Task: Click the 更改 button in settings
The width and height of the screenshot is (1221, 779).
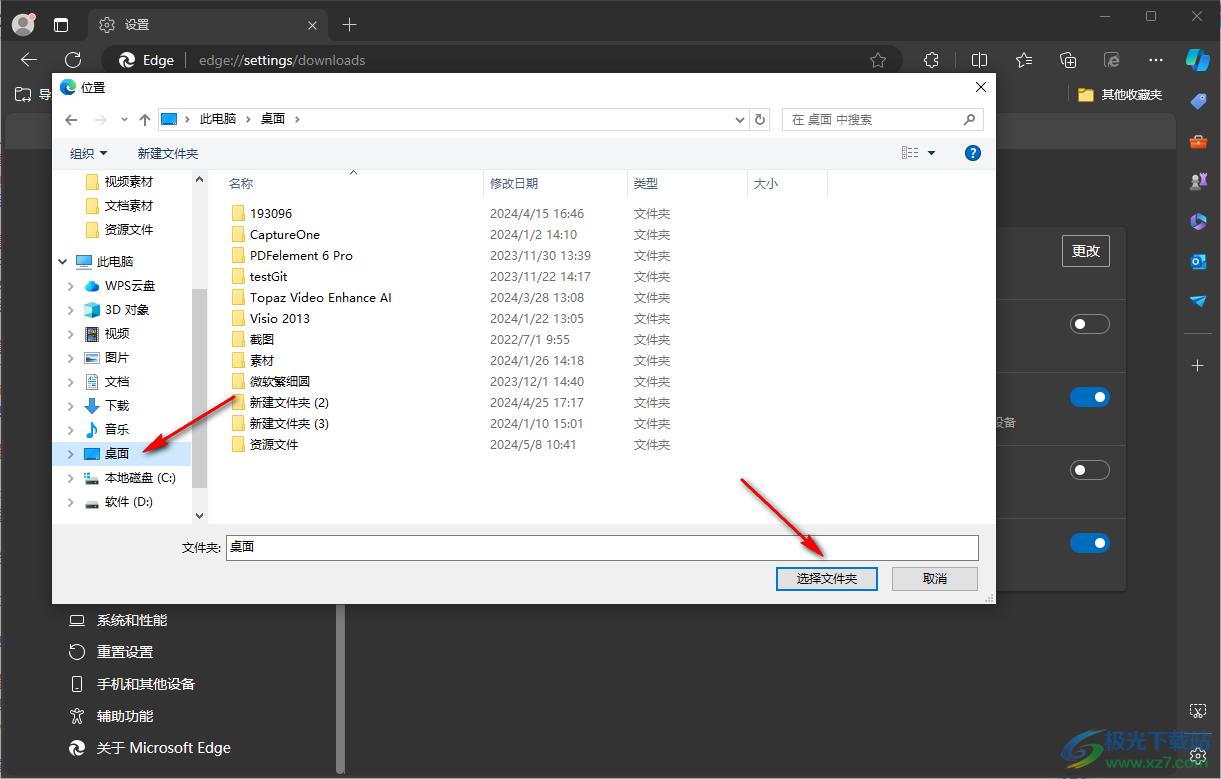Action: point(1086,251)
